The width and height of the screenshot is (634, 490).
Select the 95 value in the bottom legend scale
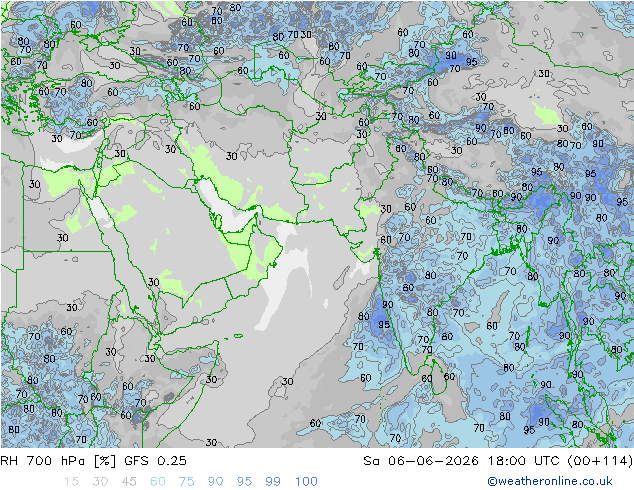[244, 482]
